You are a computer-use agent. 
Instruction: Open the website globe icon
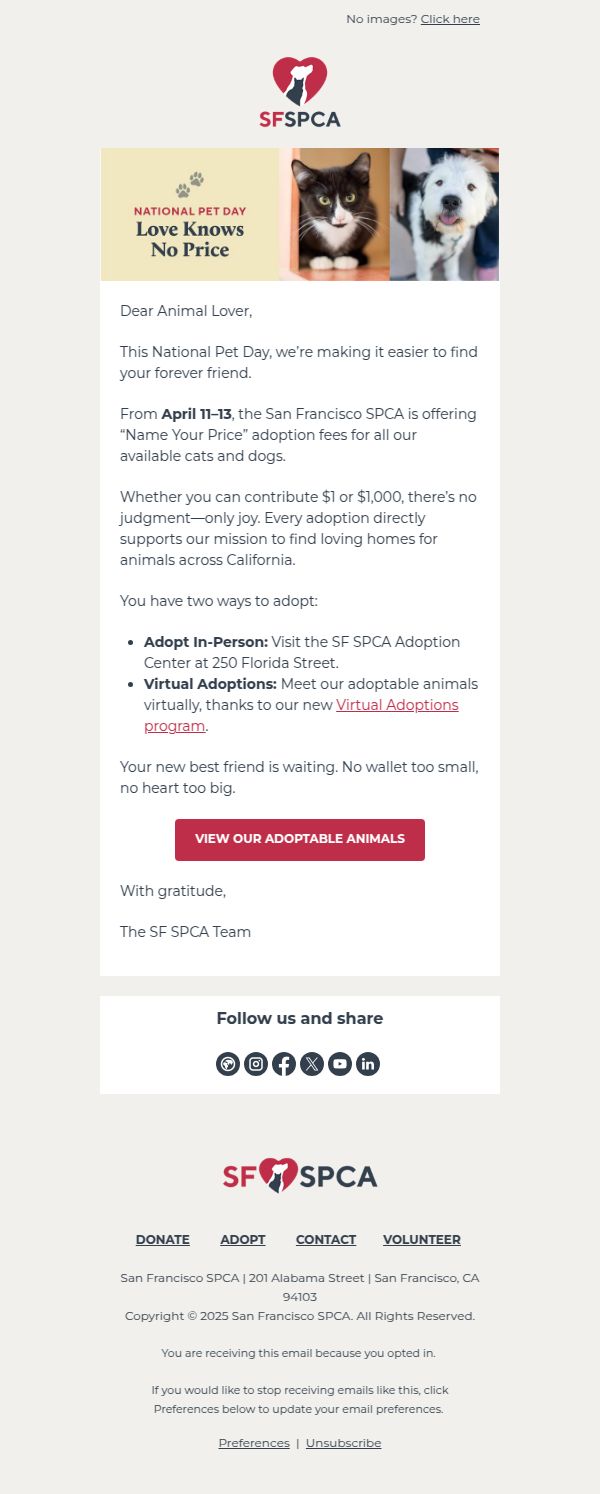tap(228, 1064)
